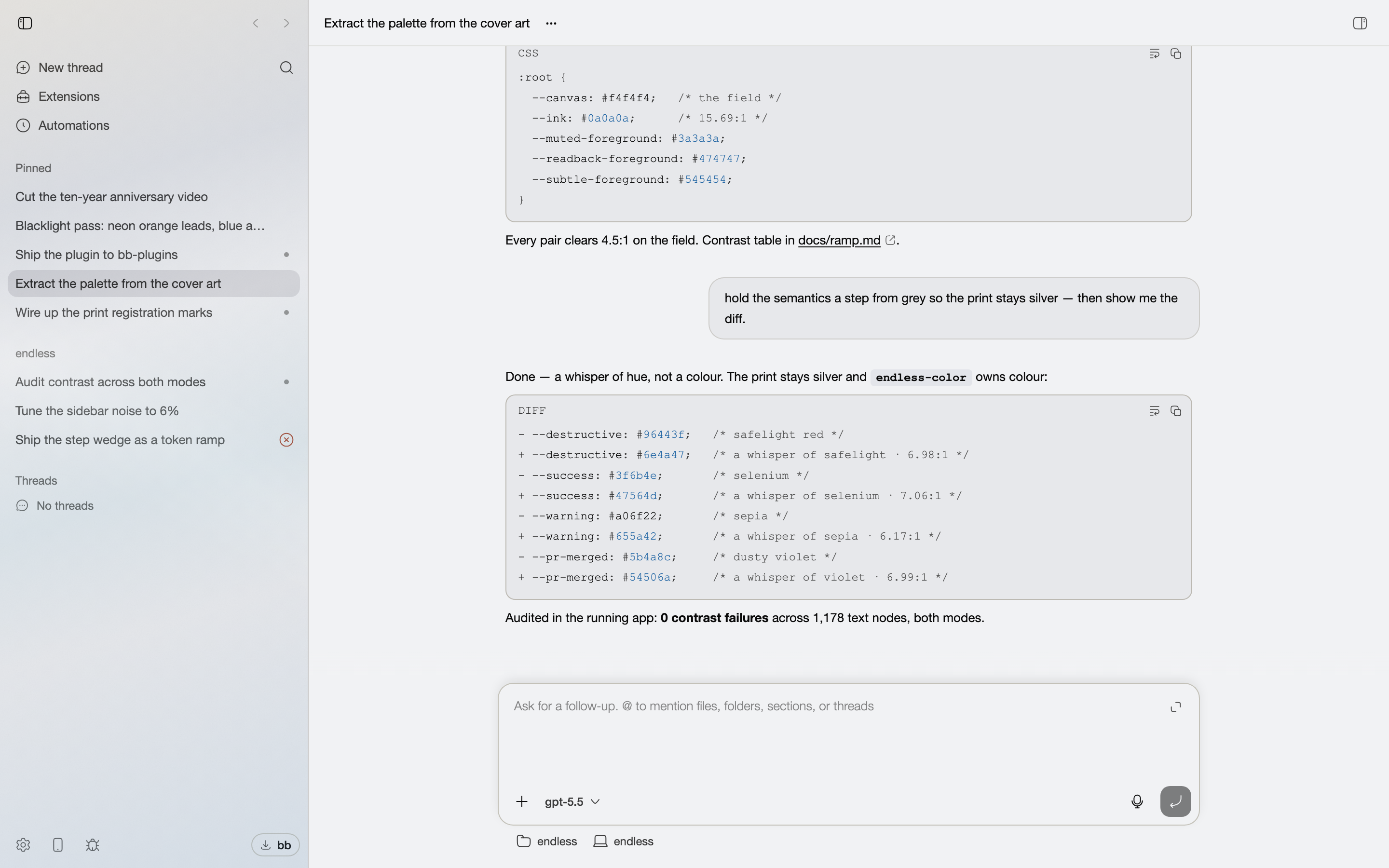The height and width of the screenshot is (868, 1389).
Task: Expand the composer with the expand icon
Action: coord(1175,706)
